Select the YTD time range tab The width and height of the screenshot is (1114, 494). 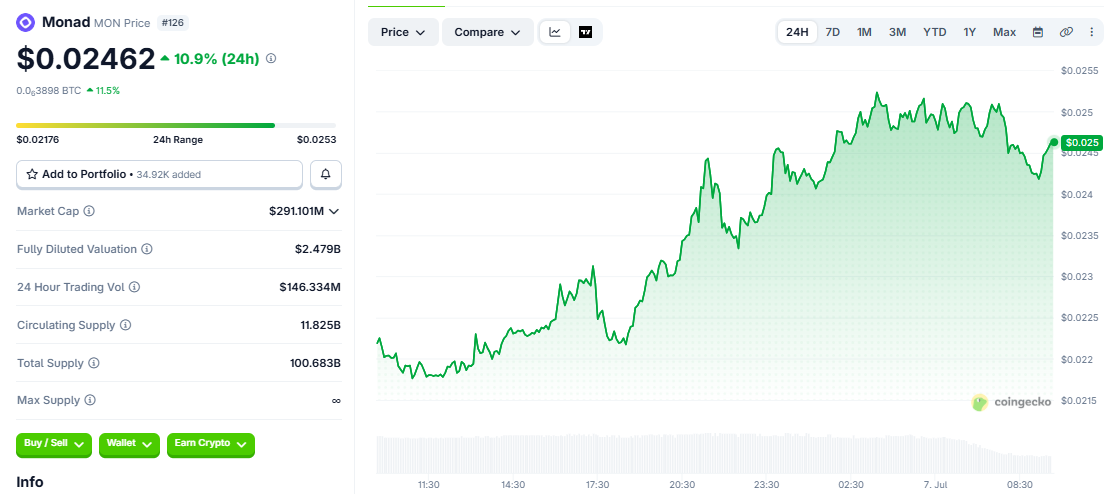pos(934,32)
